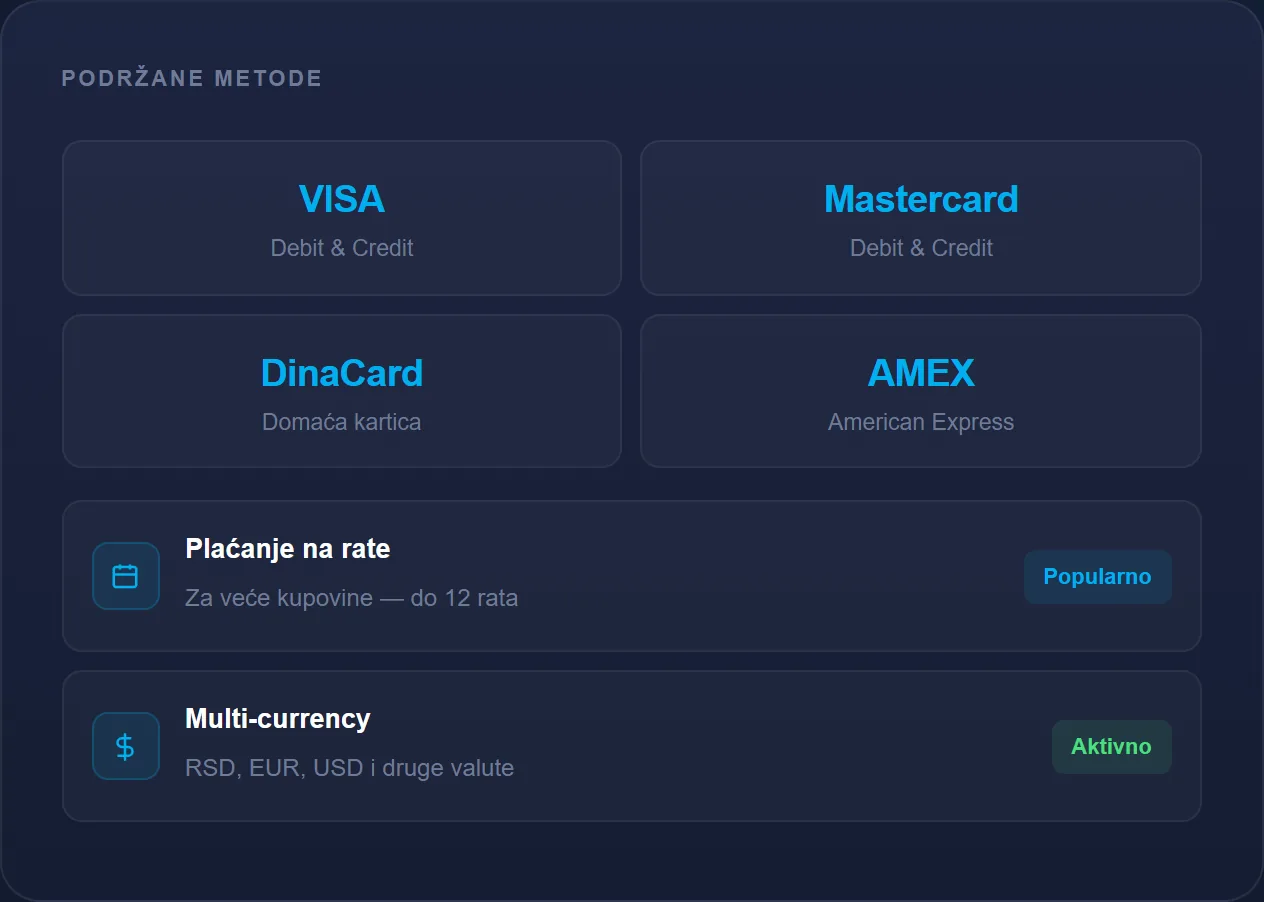Open the Multi-currency row
The image size is (1264, 902).
pos(632,746)
